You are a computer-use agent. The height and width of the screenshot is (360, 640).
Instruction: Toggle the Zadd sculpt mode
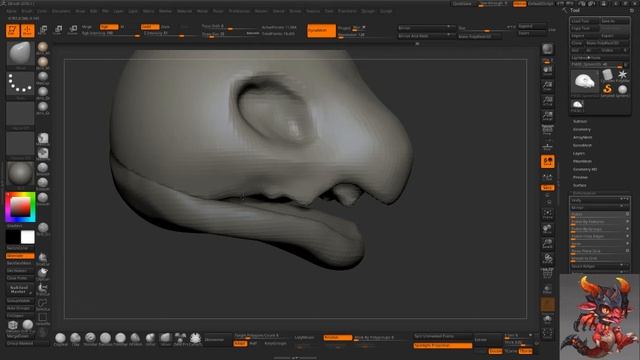pyautogui.click(x=150, y=27)
